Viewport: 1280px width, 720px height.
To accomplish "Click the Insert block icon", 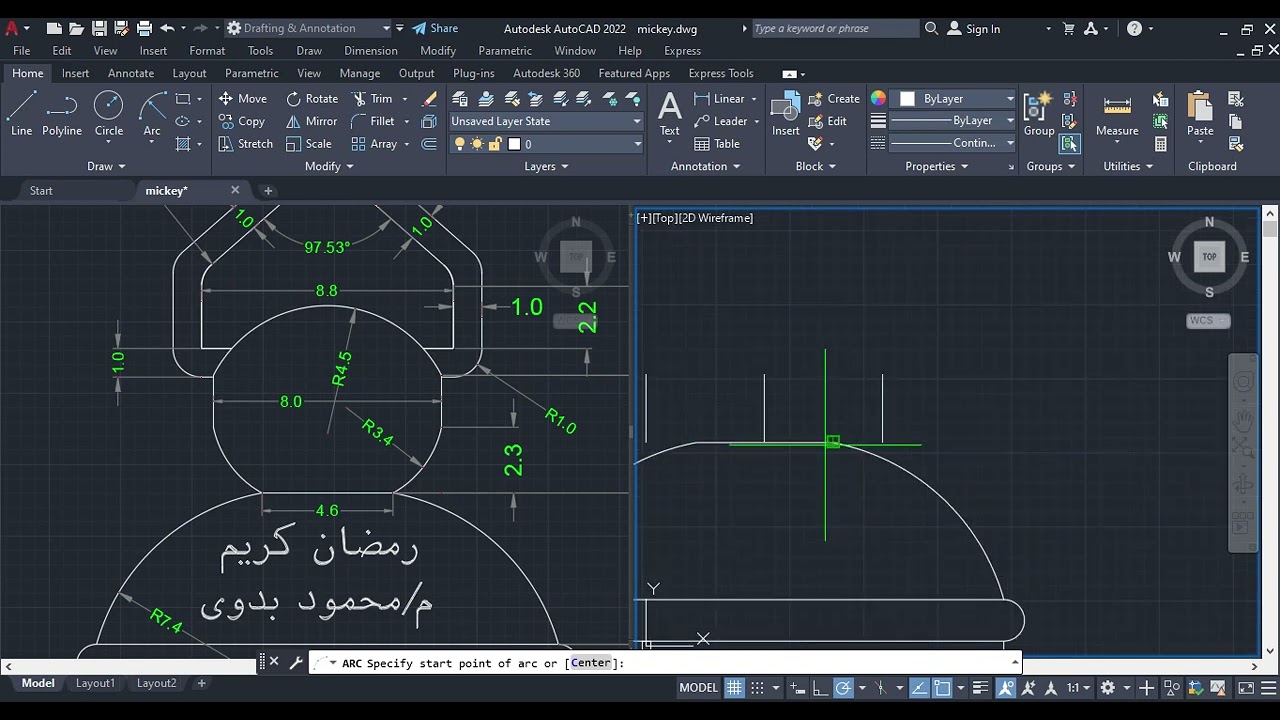I will pyautogui.click(x=786, y=112).
